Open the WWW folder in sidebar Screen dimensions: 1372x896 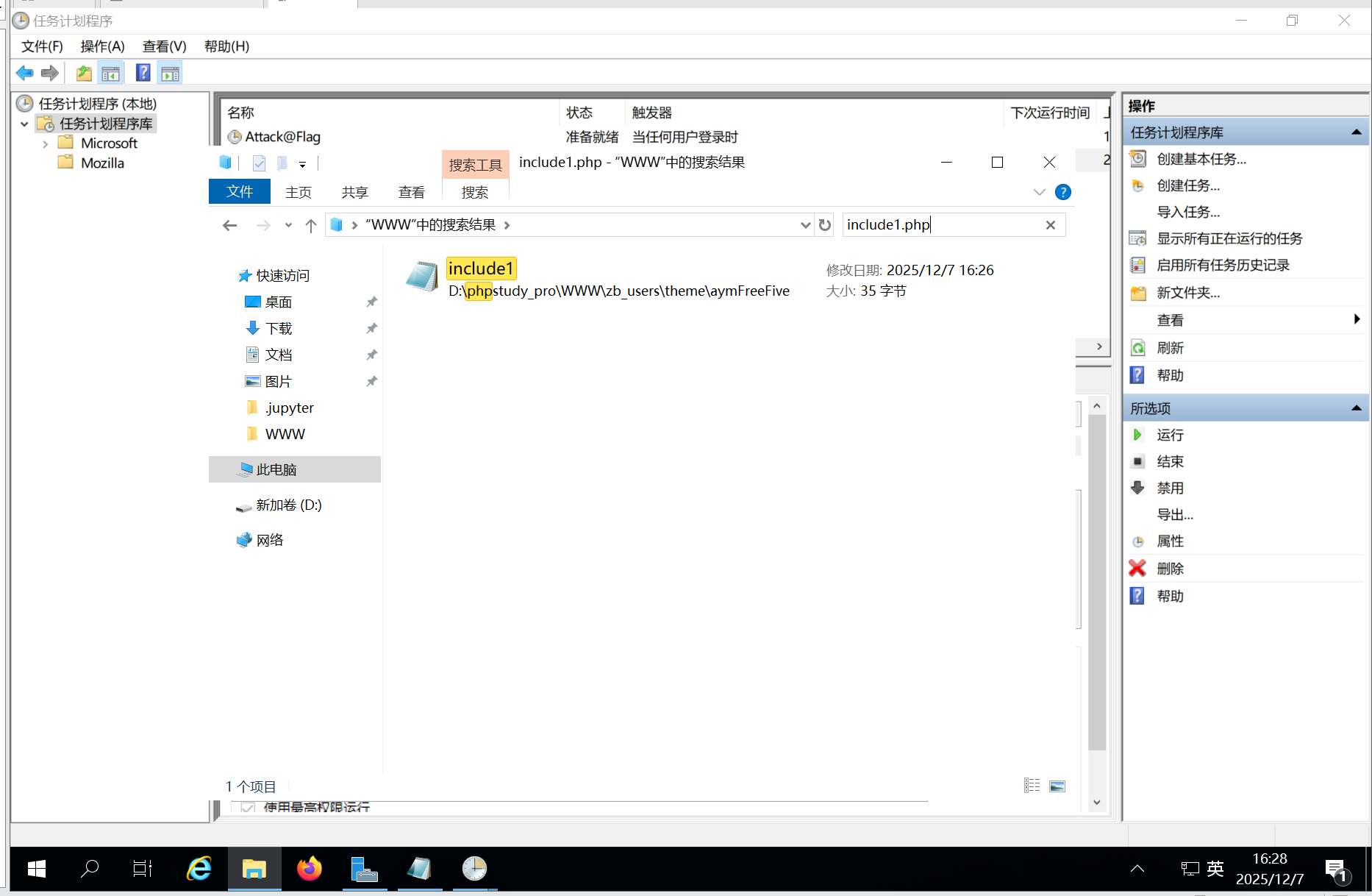pos(285,434)
